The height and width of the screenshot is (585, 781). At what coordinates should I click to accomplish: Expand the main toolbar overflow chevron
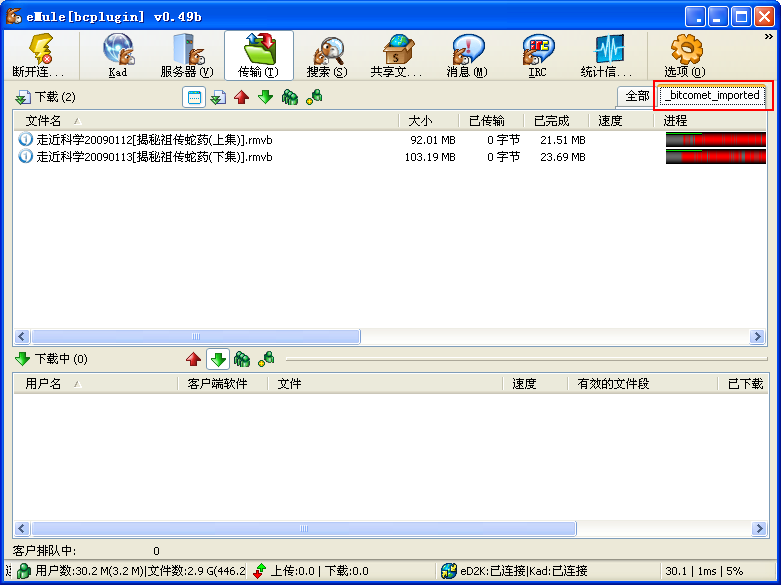coord(768,37)
